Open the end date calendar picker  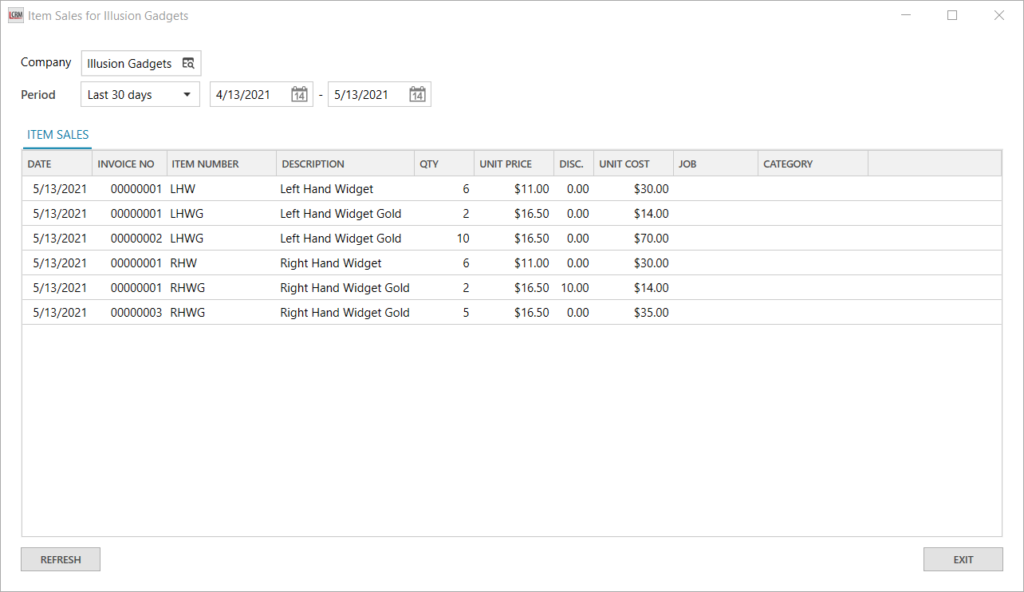pos(417,95)
